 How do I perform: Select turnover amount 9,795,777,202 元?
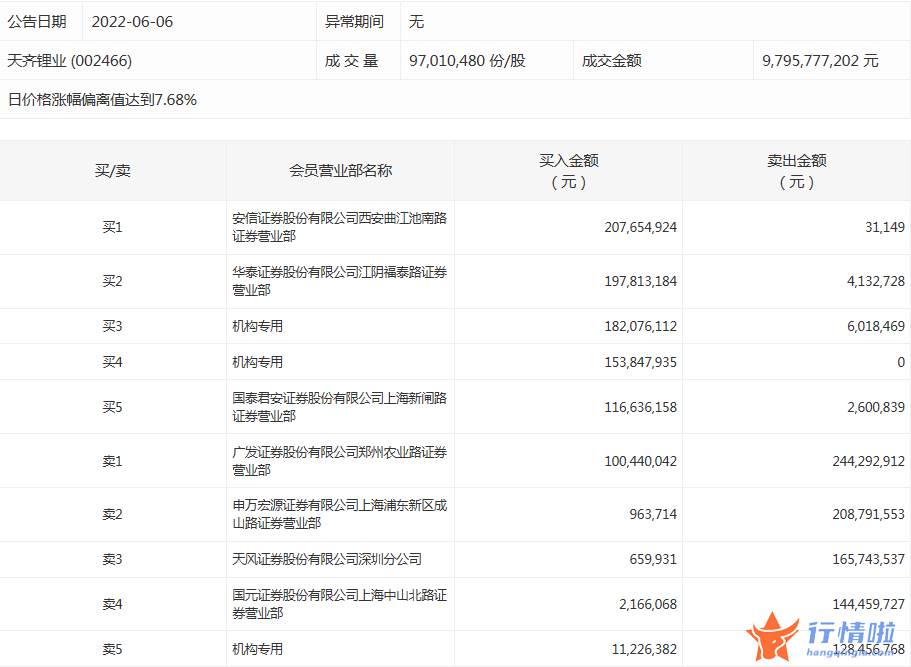[x=820, y=60]
